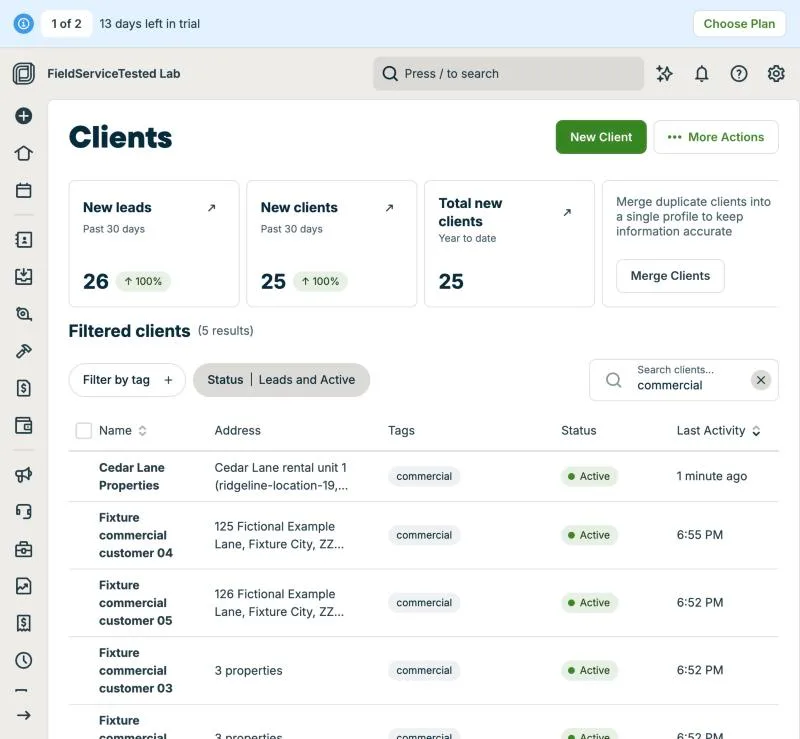Viewport: 800px width, 739px height.
Task: Click the '100%' badge under New leads
Action: pos(143,281)
